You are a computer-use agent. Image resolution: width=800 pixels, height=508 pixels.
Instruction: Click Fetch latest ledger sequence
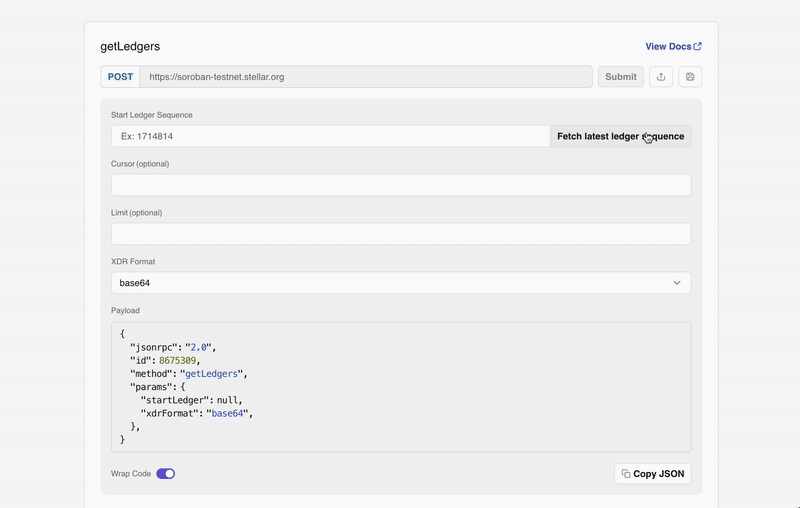(620, 136)
